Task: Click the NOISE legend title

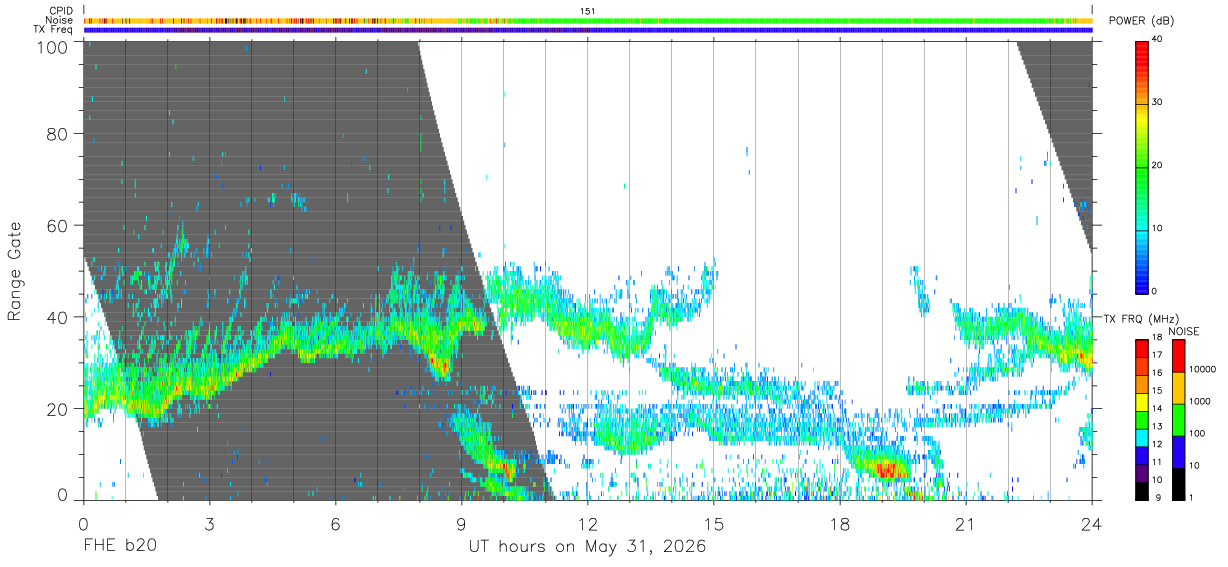Action: point(1184,331)
